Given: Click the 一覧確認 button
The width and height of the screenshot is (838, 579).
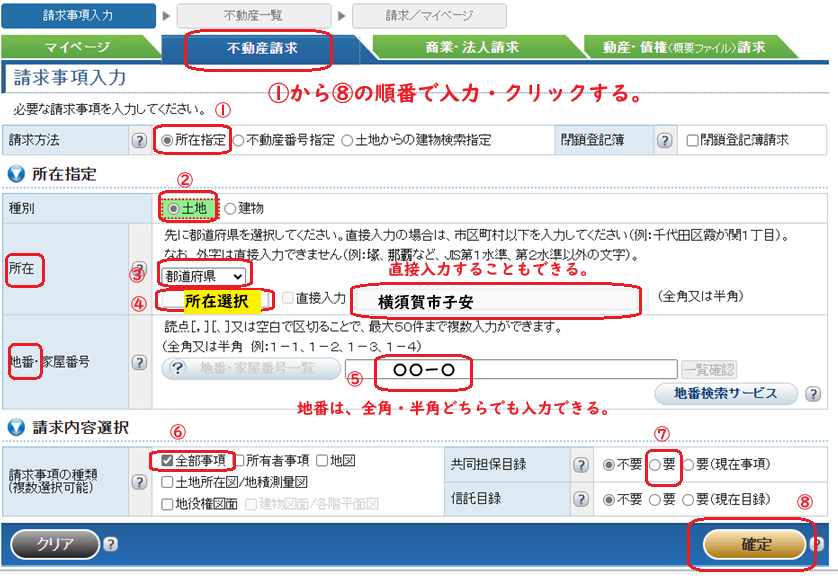Looking at the screenshot, I should point(709,369).
